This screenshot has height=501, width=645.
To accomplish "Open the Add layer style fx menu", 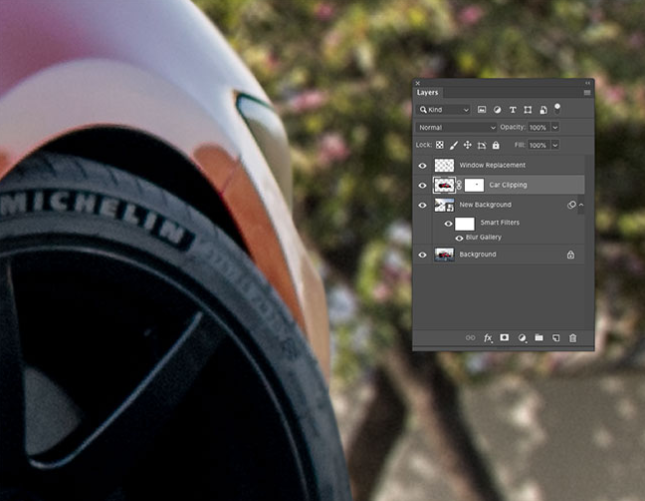I will pyautogui.click(x=488, y=338).
